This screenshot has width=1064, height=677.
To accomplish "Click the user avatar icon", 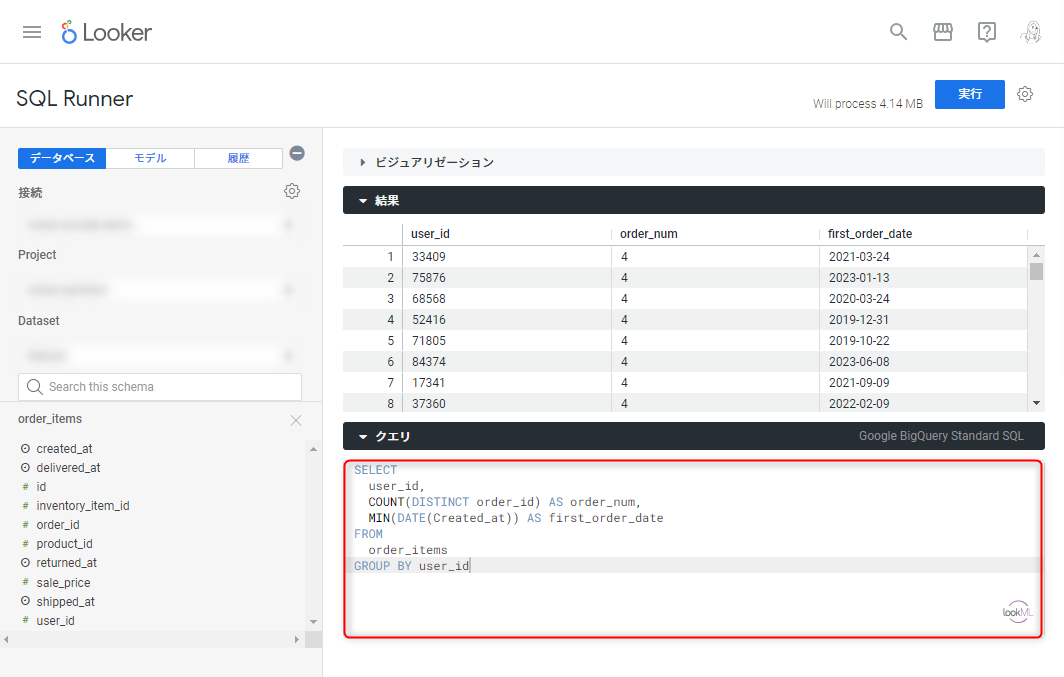I will click(x=1031, y=31).
